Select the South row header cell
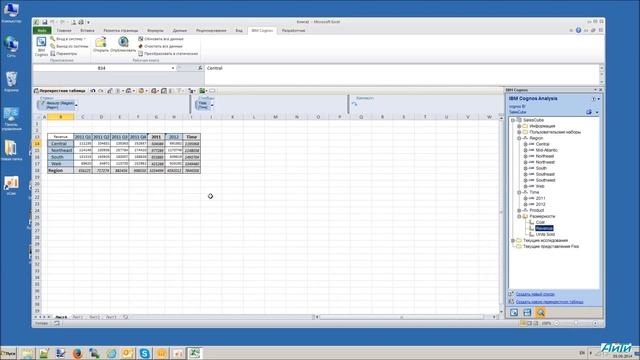Image resolution: width=640 pixels, height=360 pixels. [60, 157]
